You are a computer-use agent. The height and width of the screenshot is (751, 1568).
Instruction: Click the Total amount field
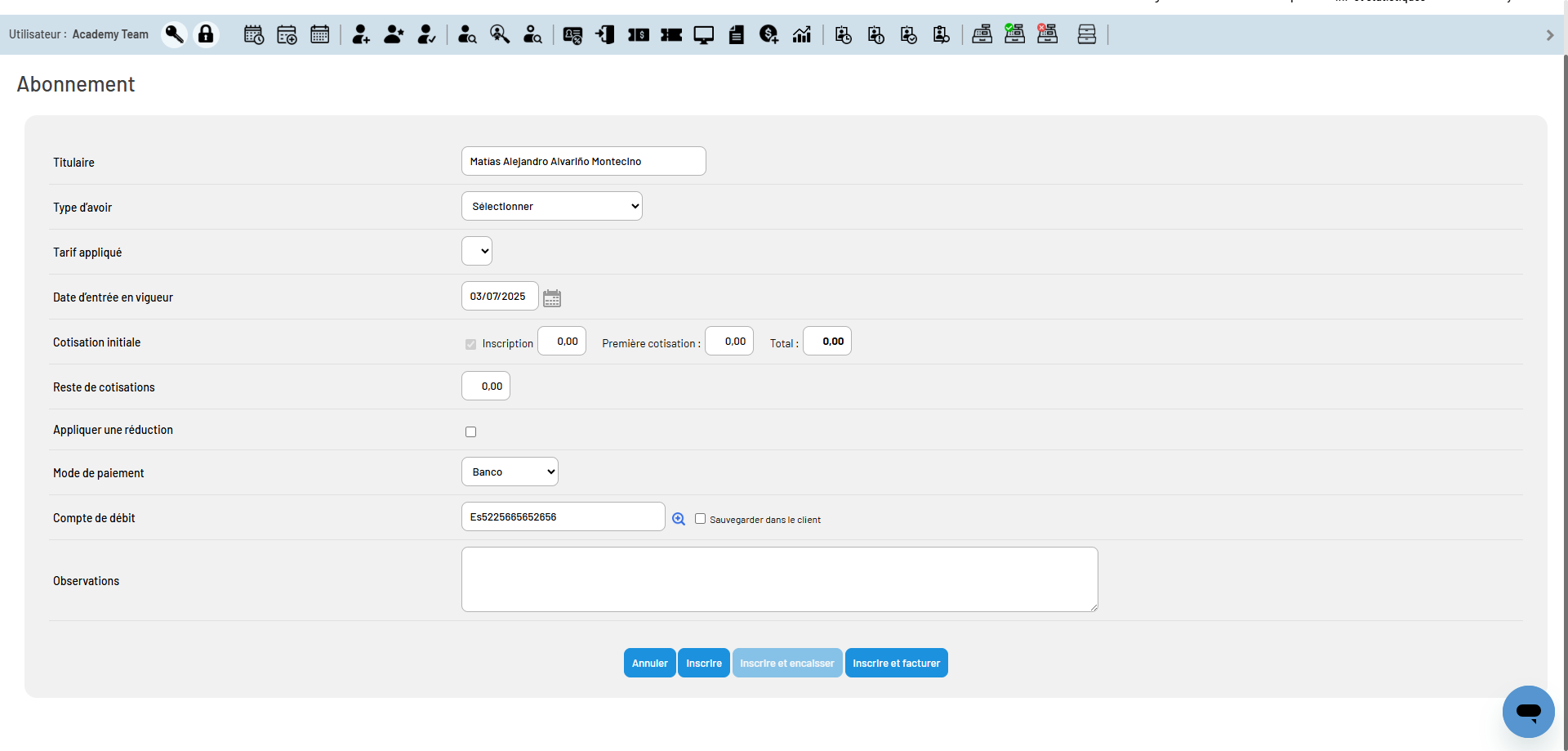pyautogui.click(x=827, y=341)
